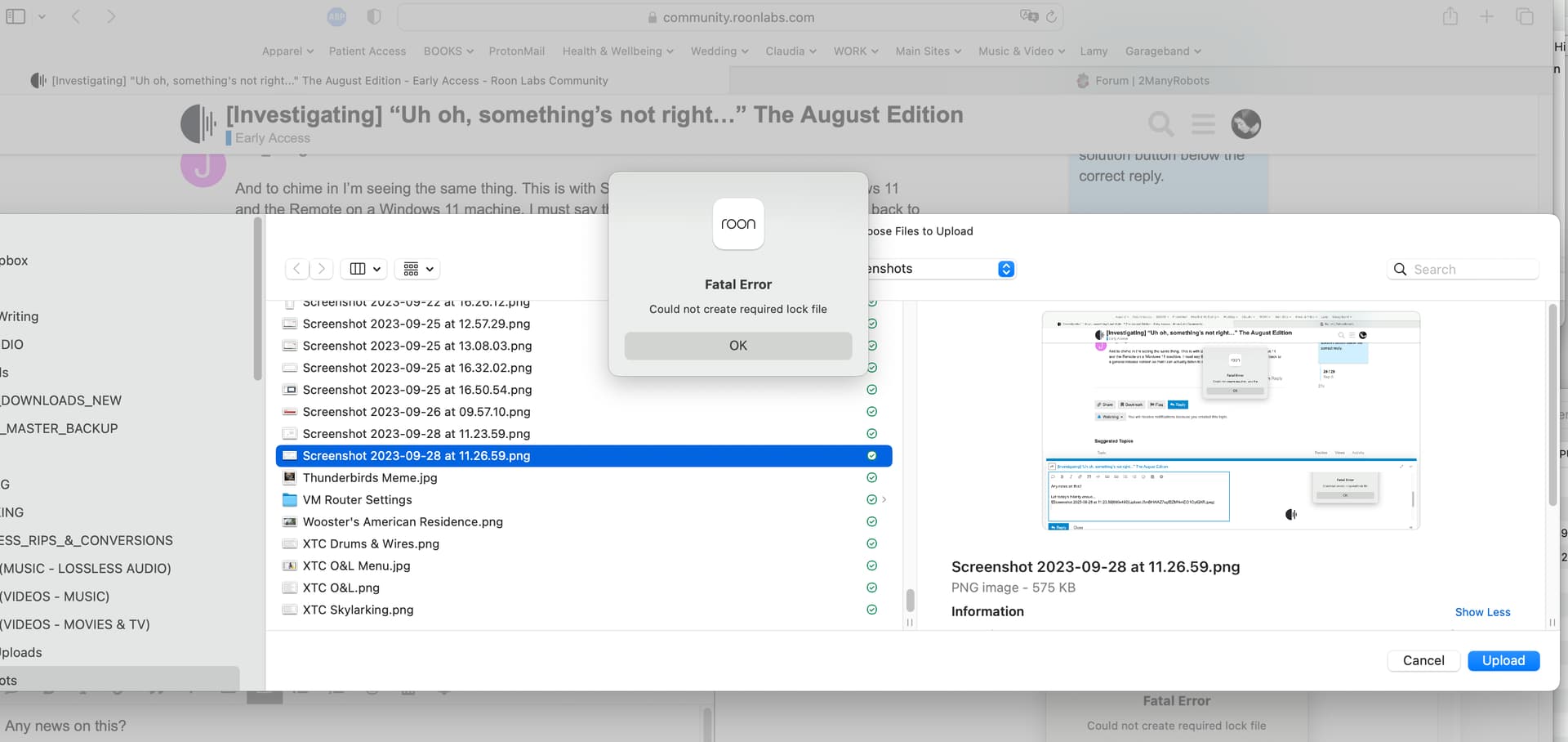Open the BOOKS bookmarks folder
Image resolution: width=1568 pixels, height=742 pixels.
(x=448, y=51)
